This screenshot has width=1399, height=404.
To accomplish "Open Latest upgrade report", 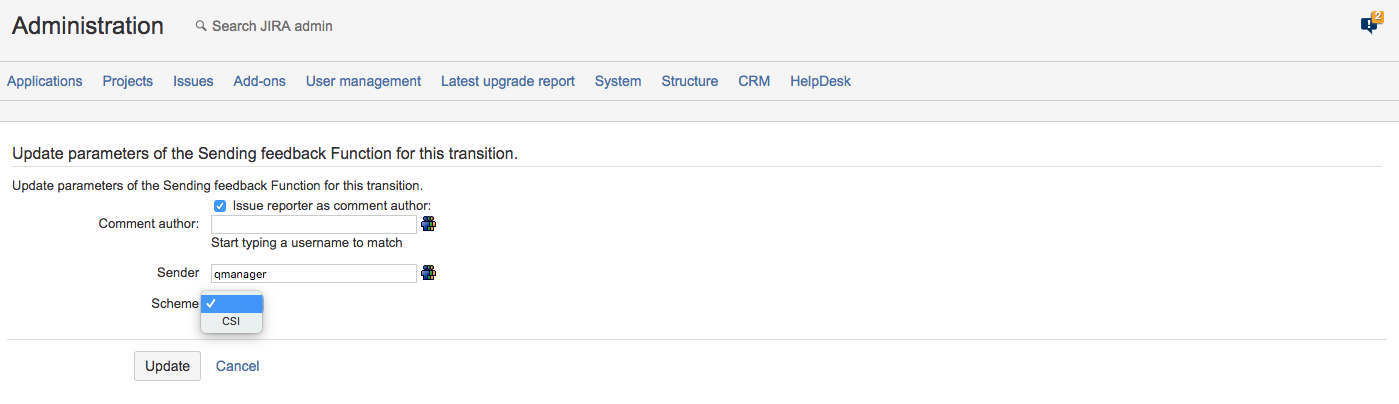I will click(508, 81).
